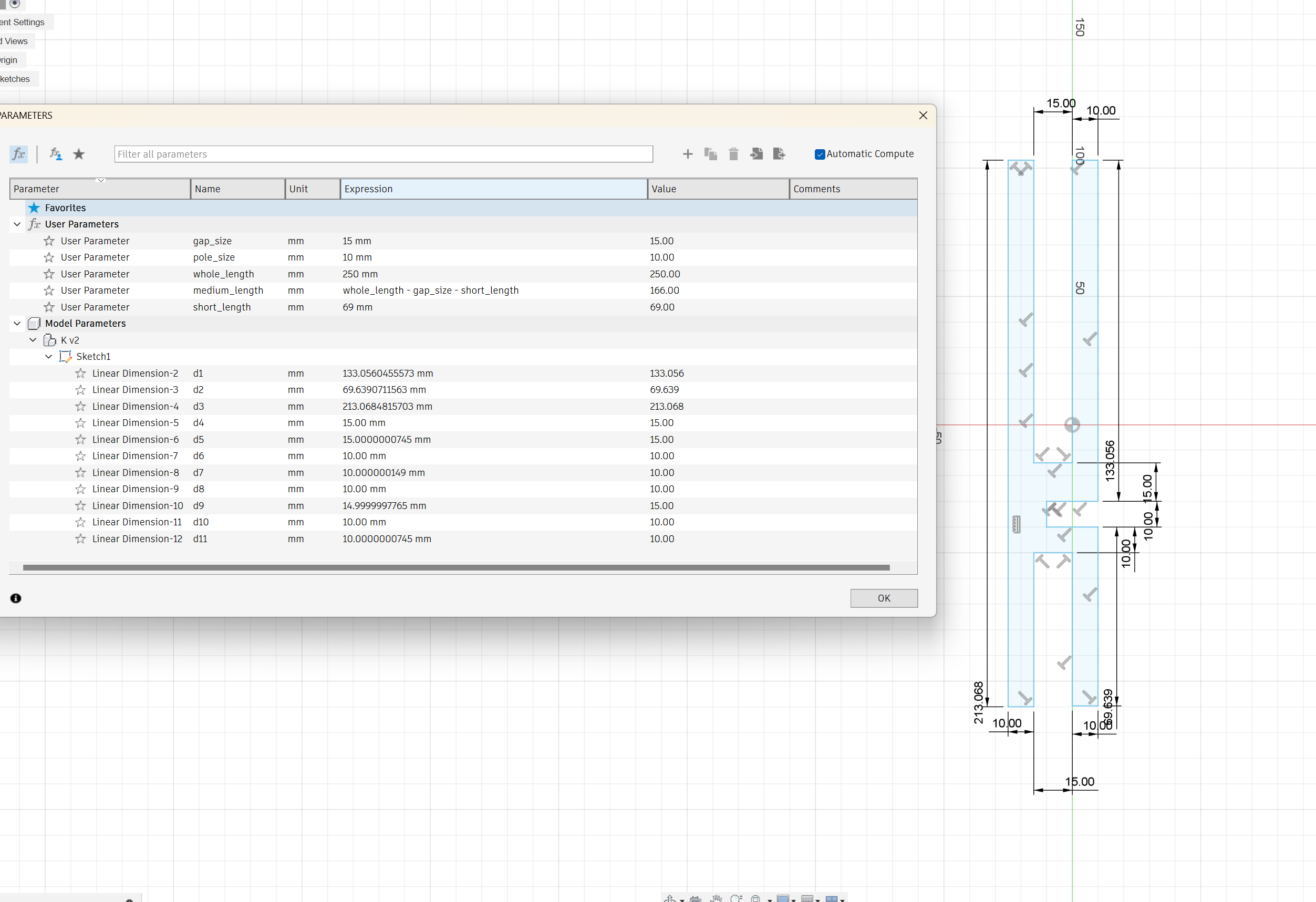Star the Linear Dimension-2 row
Image resolution: width=1316 pixels, height=902 pixels.
click(x=80, y=373)
